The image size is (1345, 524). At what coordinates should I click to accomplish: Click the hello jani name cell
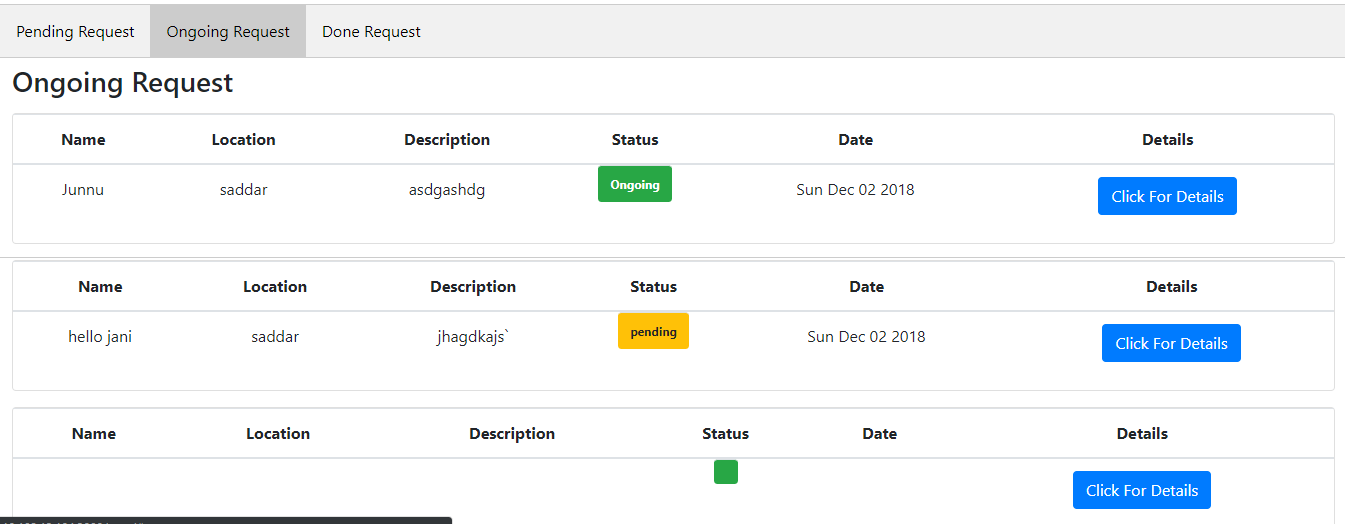pos(100,337)
